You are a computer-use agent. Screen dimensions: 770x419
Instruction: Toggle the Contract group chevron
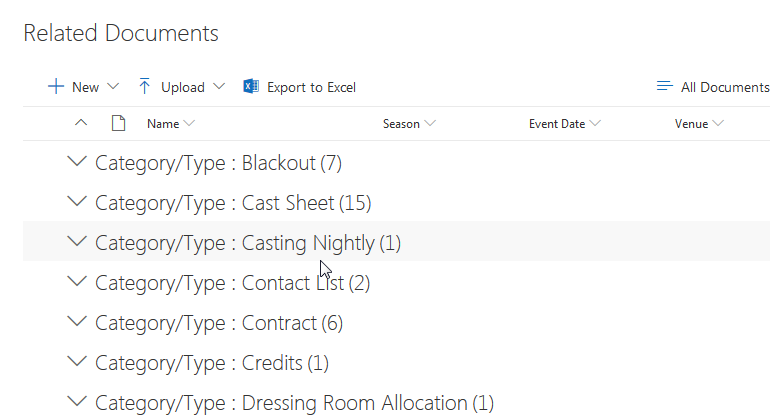point(76,322)
